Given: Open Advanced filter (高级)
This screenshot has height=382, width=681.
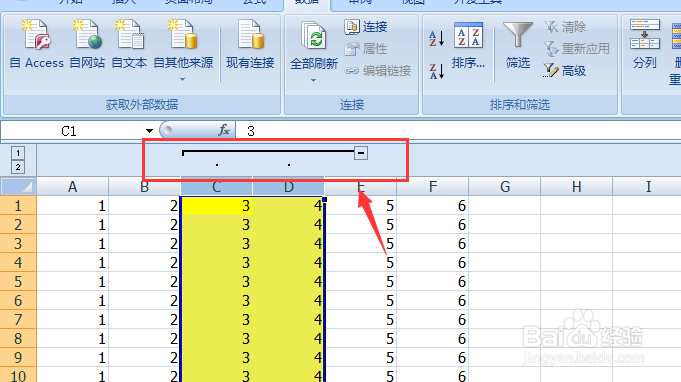Looking at the screenshot, I should pyautogui.click(x=565, y=70).
